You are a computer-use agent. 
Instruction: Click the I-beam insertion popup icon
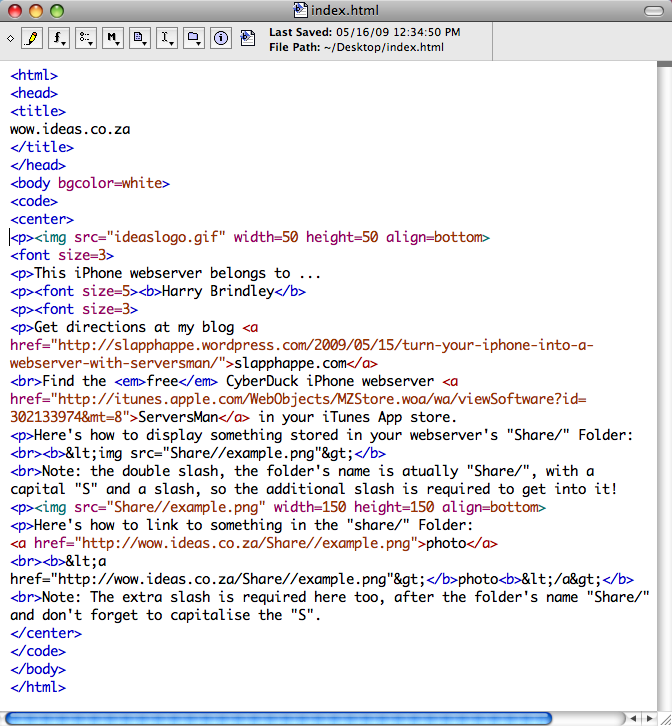168,39
